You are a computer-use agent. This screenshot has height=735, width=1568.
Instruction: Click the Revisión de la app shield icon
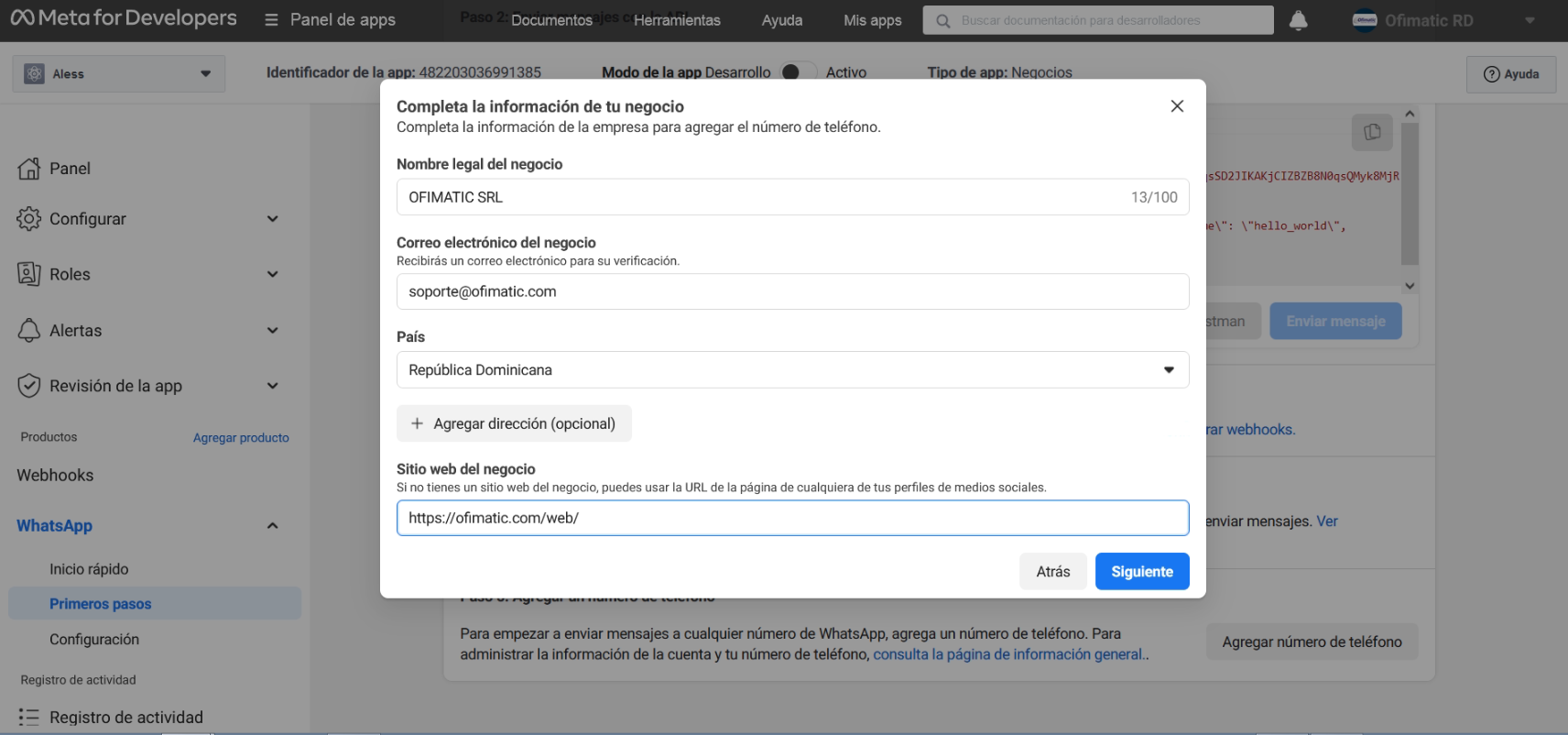[29, 386]
